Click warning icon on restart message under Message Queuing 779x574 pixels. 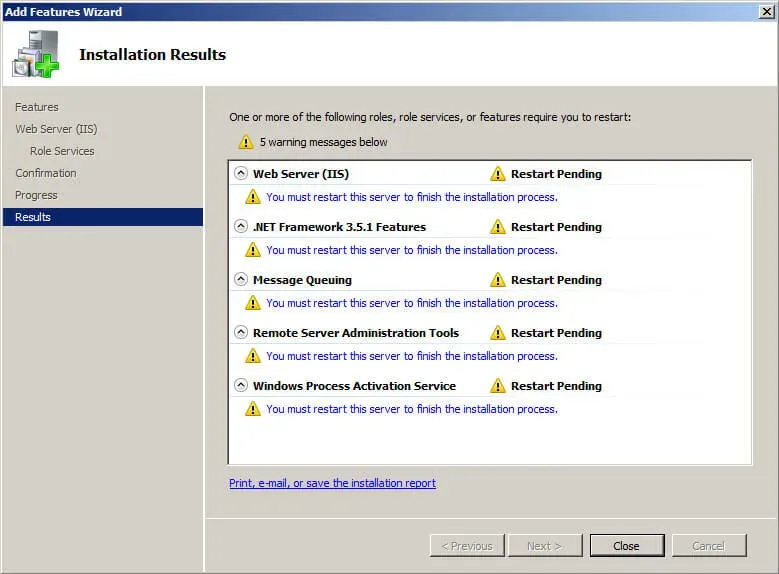(253, 303)
